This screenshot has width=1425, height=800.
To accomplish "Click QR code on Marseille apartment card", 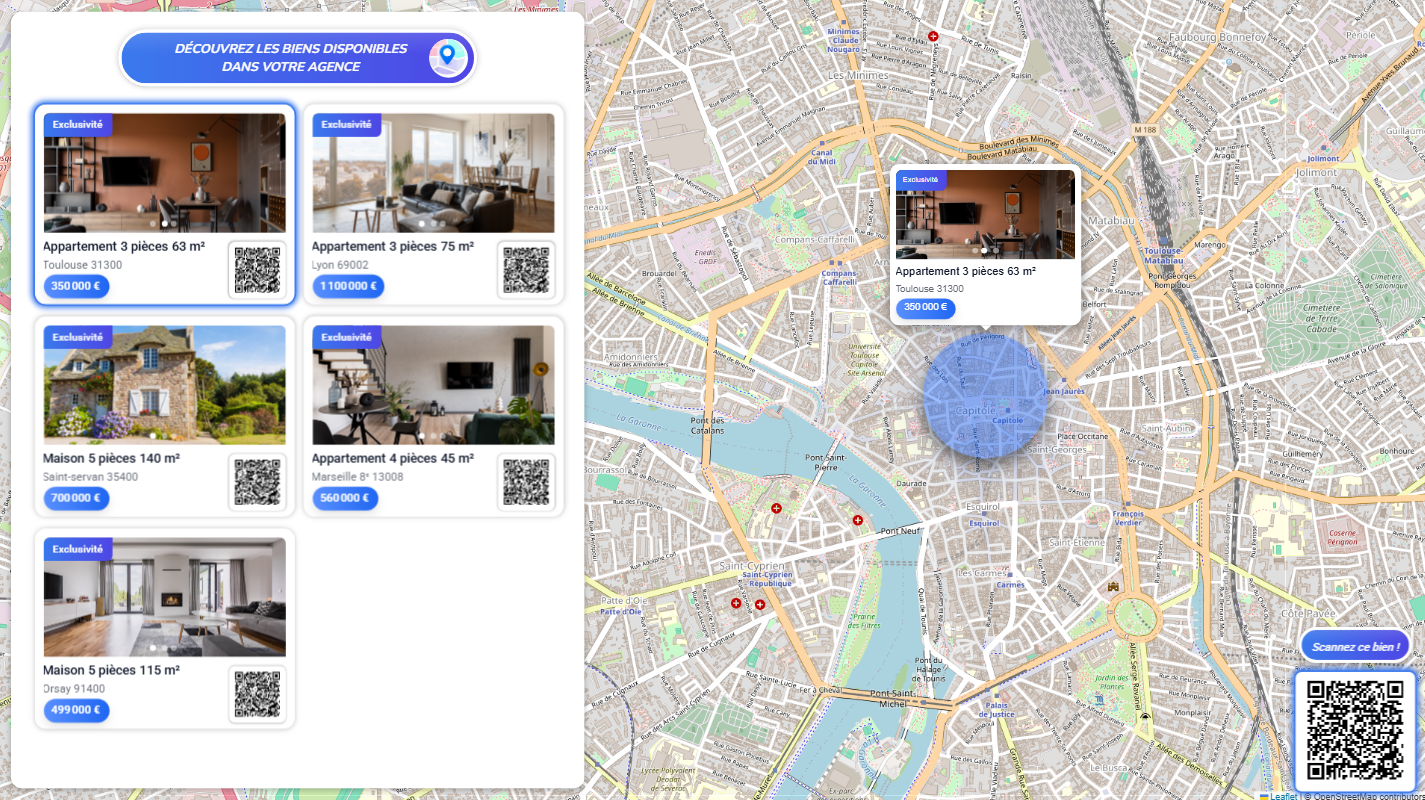I will pos(526,482).
